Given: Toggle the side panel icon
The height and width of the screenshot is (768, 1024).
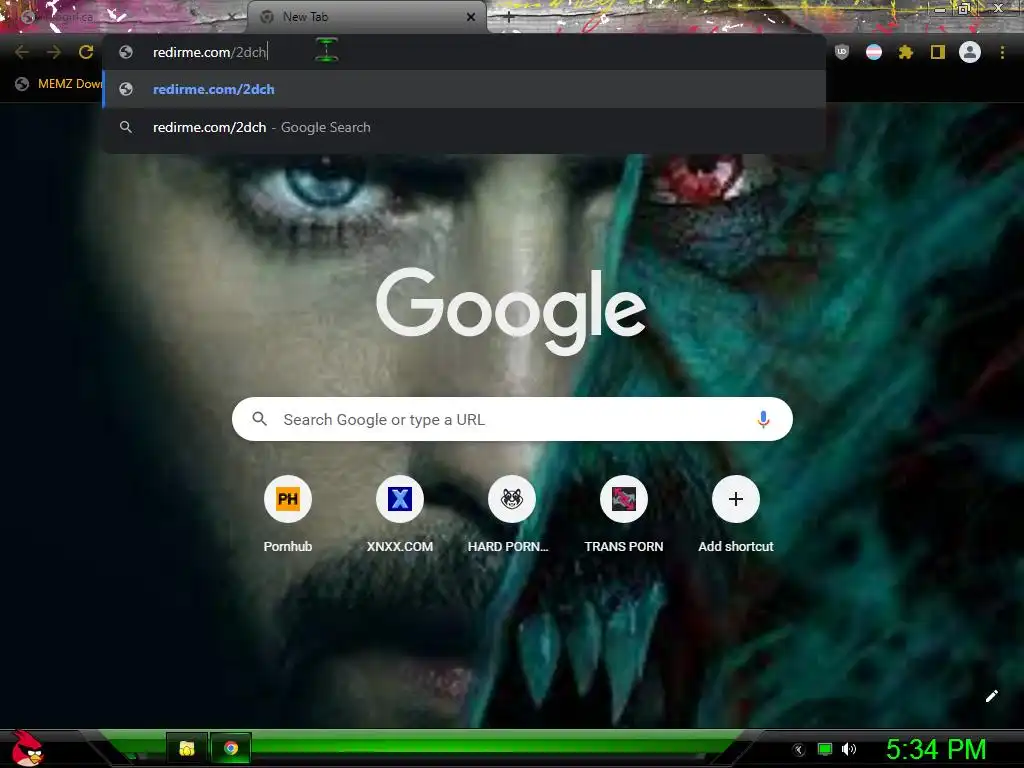Looking at the screenshot, I should tap(938, 52).
